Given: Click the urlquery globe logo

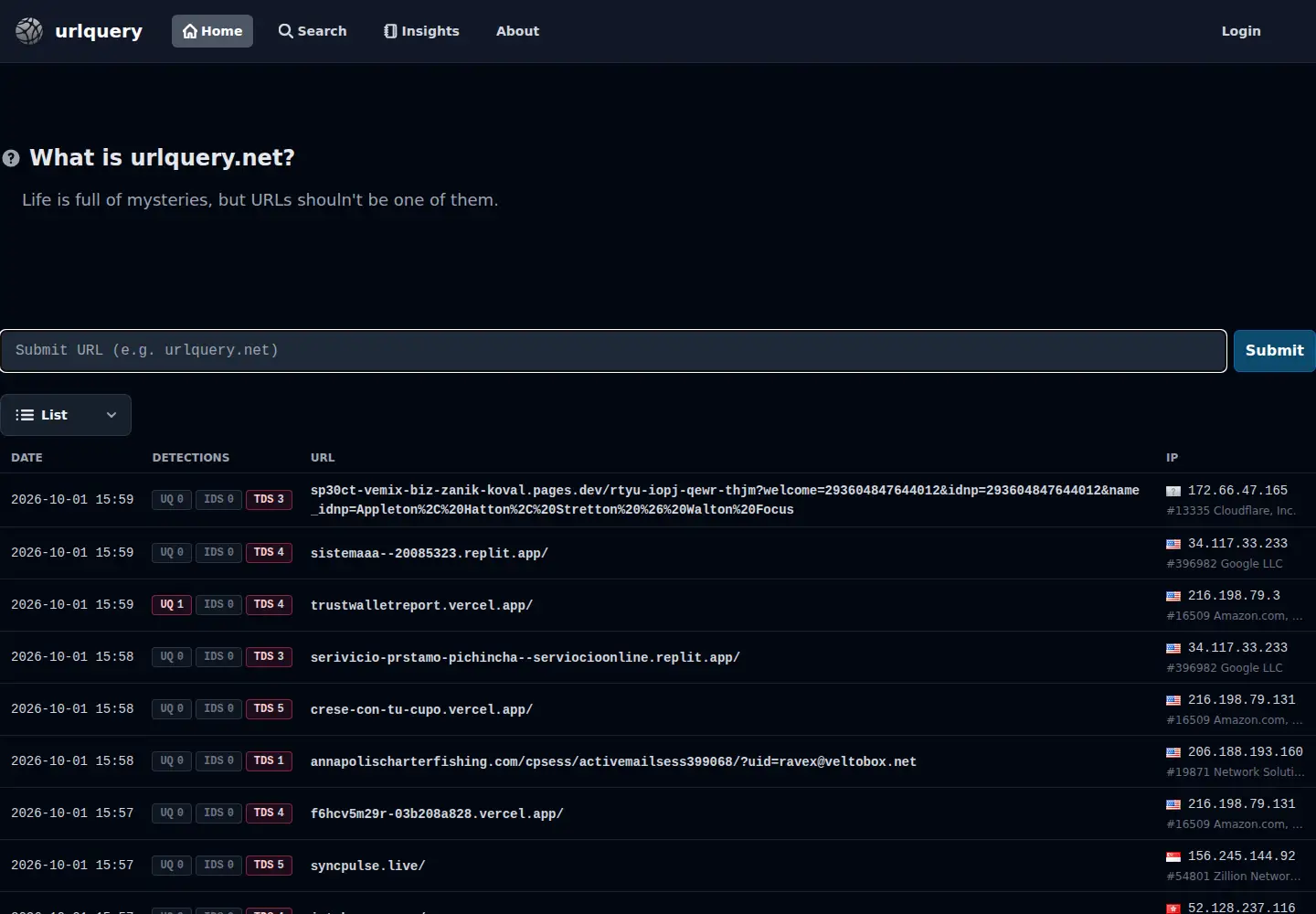Looking at the screenshot, I should [29, 31].
